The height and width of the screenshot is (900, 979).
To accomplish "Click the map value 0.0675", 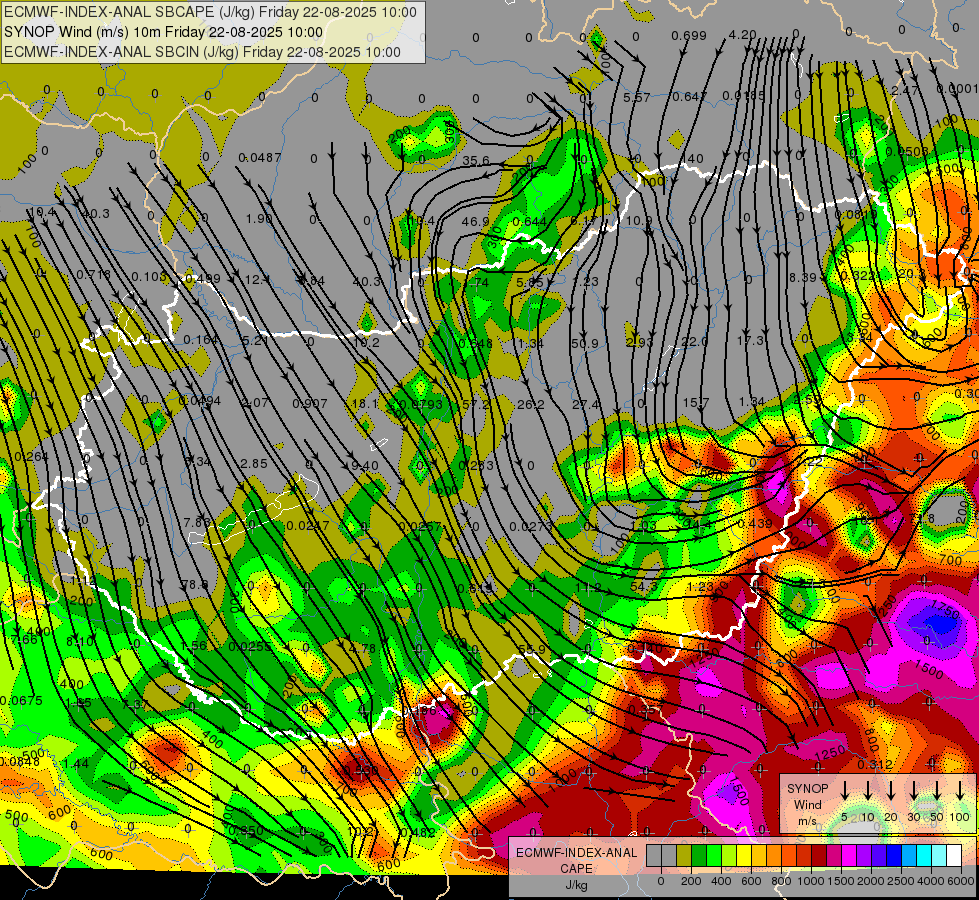I will pyautogui.click(x=21, y=700).
